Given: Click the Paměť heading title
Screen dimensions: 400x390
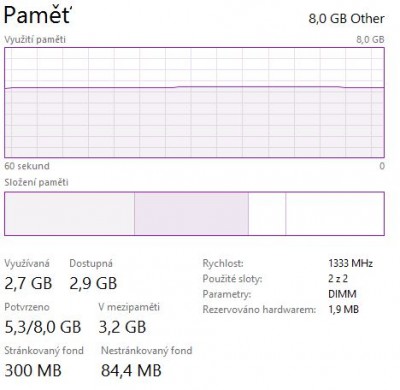Looking at the screenshot, I should pos(37,15).
